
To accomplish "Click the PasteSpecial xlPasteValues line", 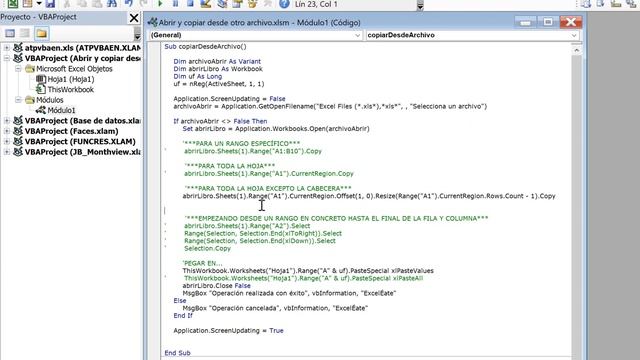I will tap(308, 271).
